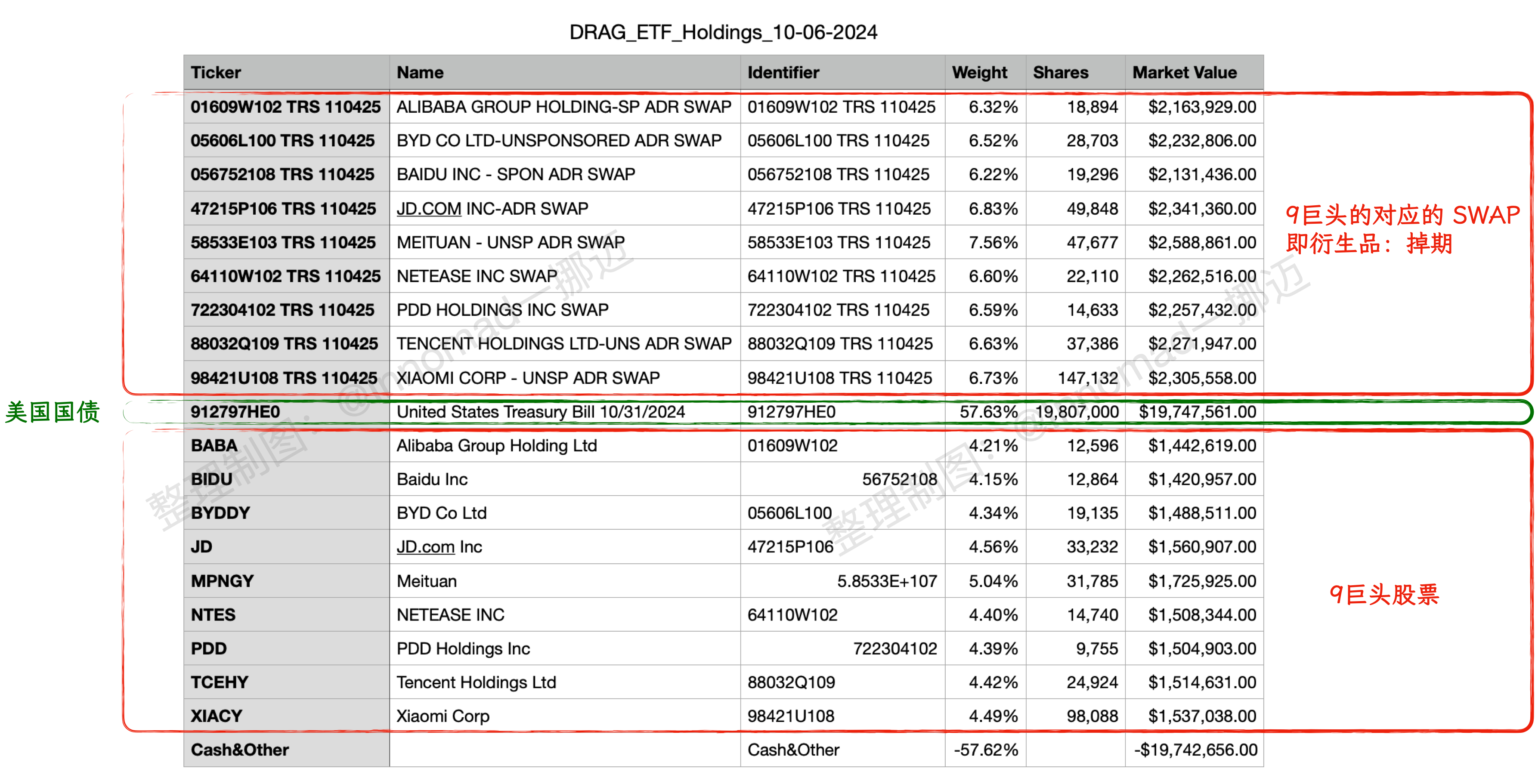
Task: Select ticker cell 05606L100 TRS 110425
Action: tap(286, 141)
